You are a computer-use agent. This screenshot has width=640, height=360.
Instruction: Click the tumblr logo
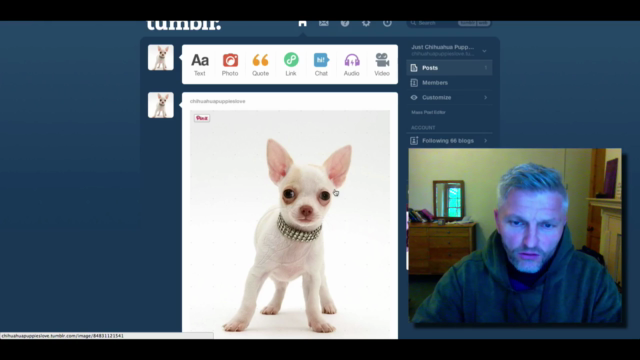(x=184, y=25)
